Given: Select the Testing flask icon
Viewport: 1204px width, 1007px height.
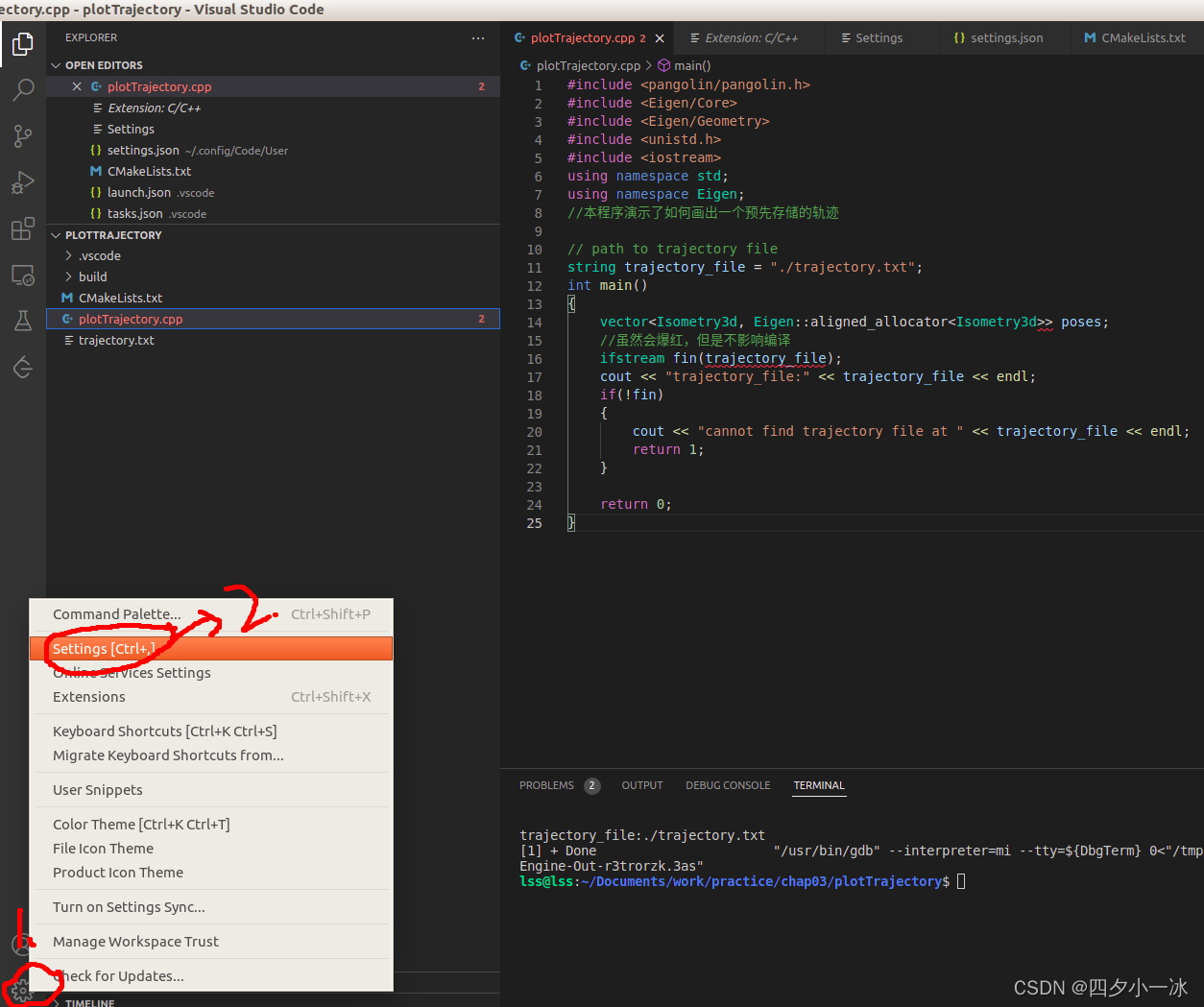Looking at the screenshot, I should (x=22, y=321).
